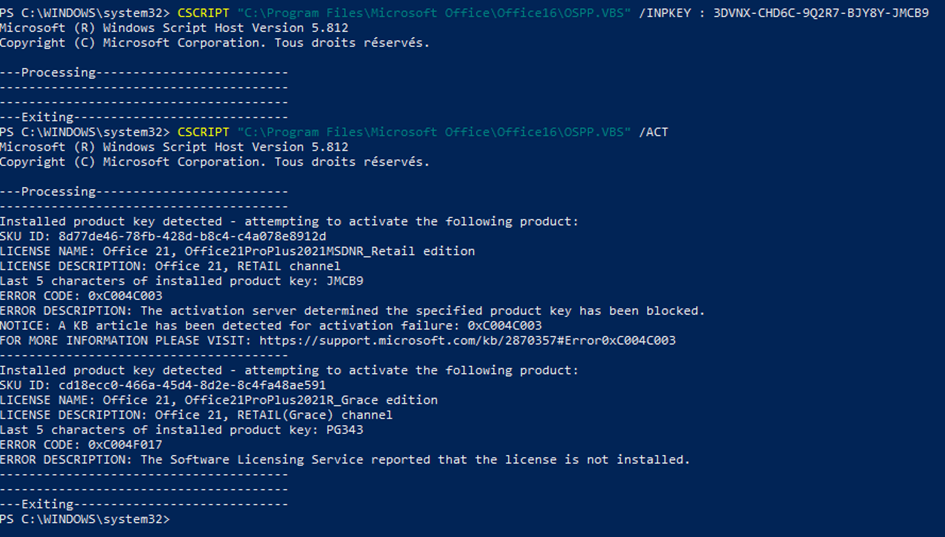
Task: Click the empty prompt at bottom line
Action: 85,519
